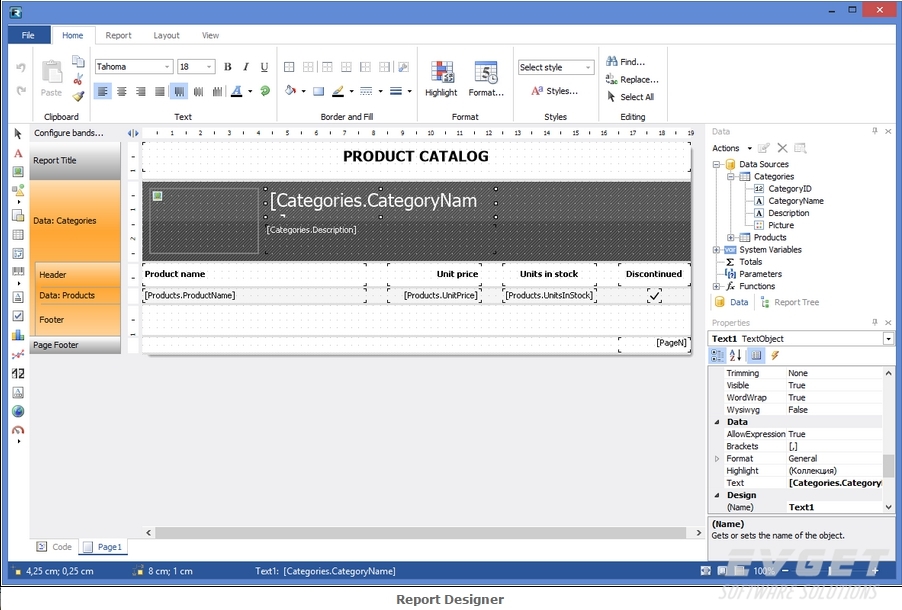The width and height of the screenshot is (902, 610).
Task: Switch to the View ribbon tab
Action: coord(210,35)
